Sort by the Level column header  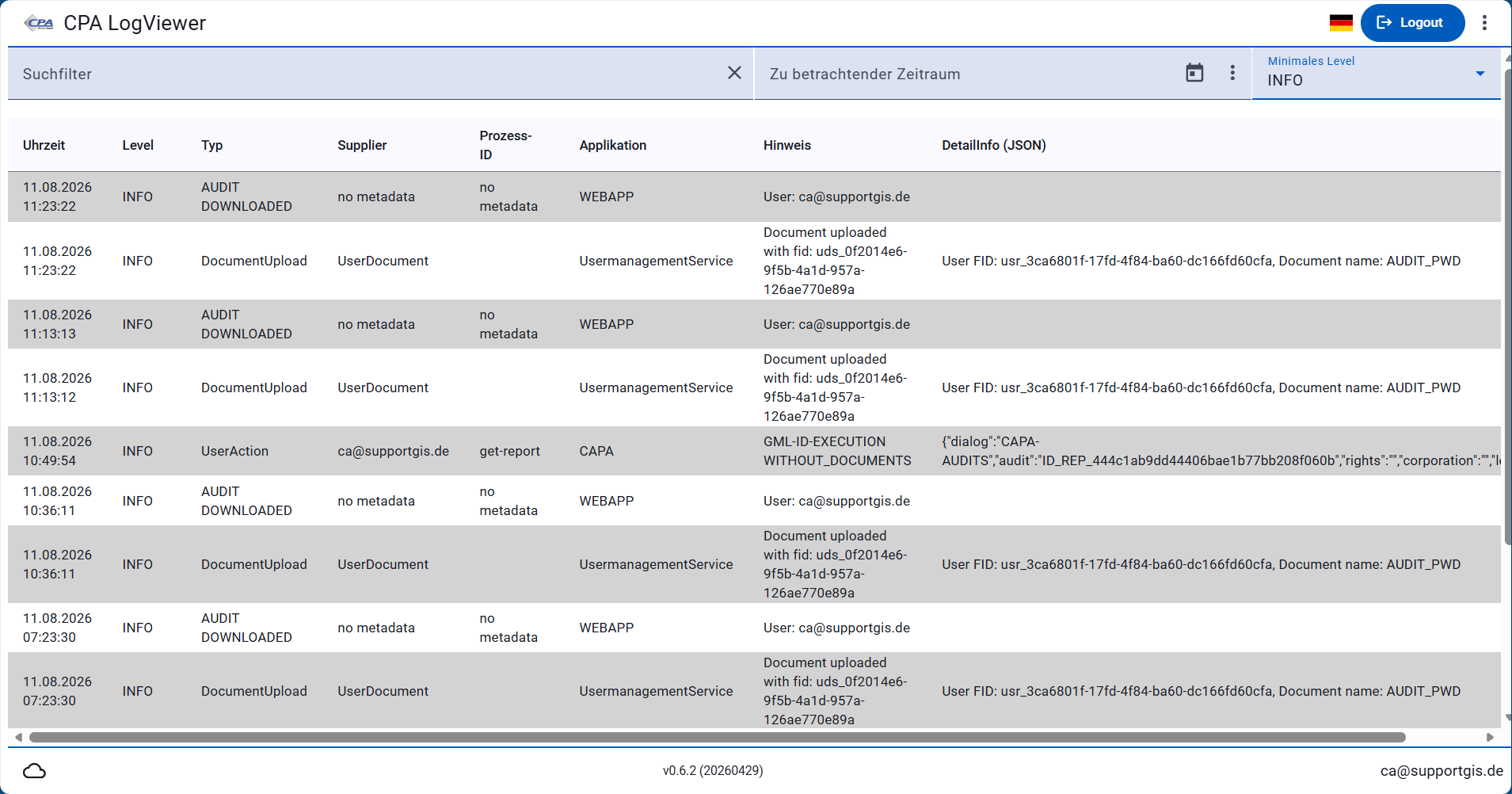click(138, 145)
